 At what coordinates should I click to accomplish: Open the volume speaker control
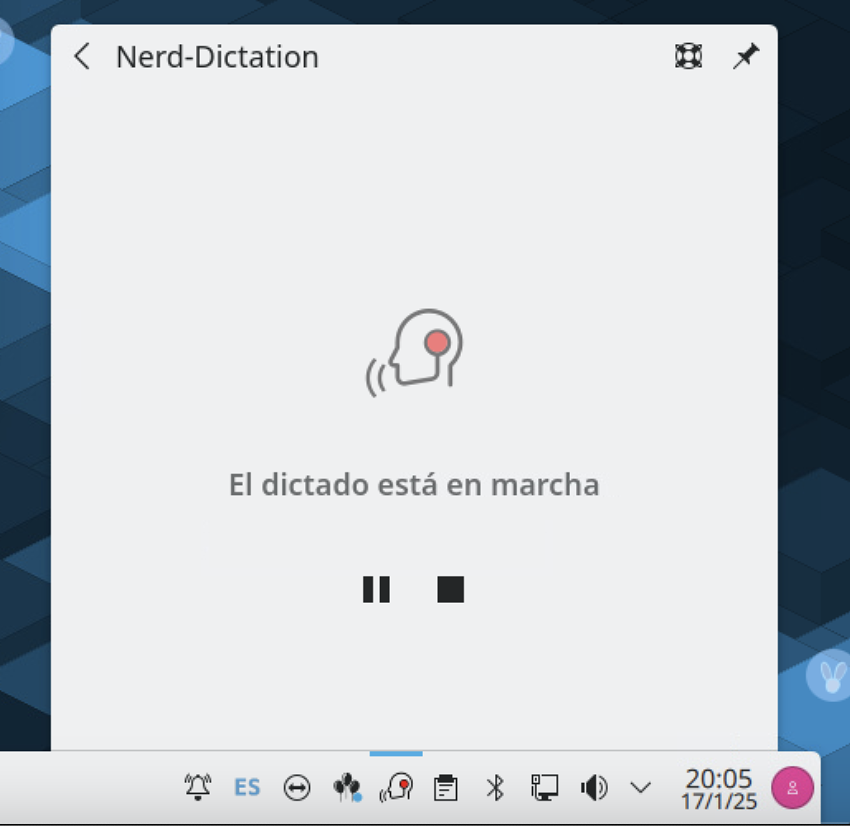[594, 788]
